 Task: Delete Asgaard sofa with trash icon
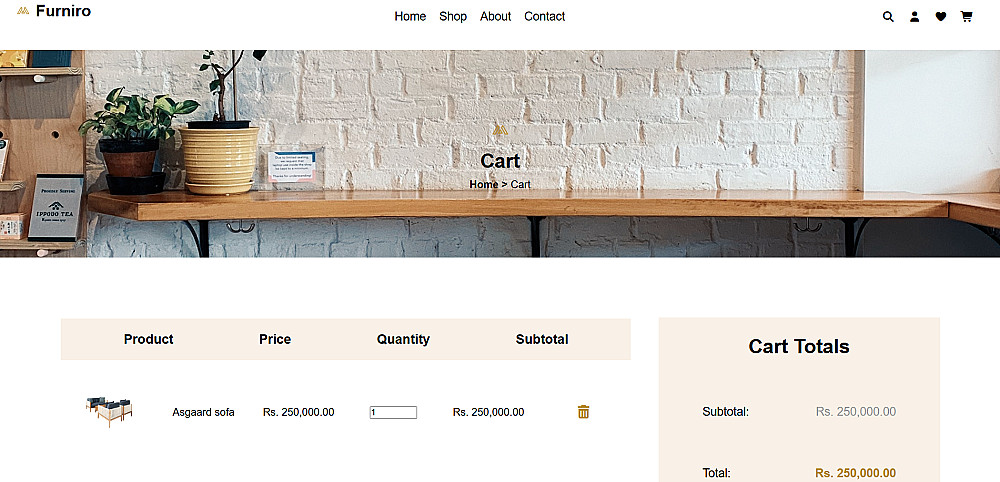point(584,412)
